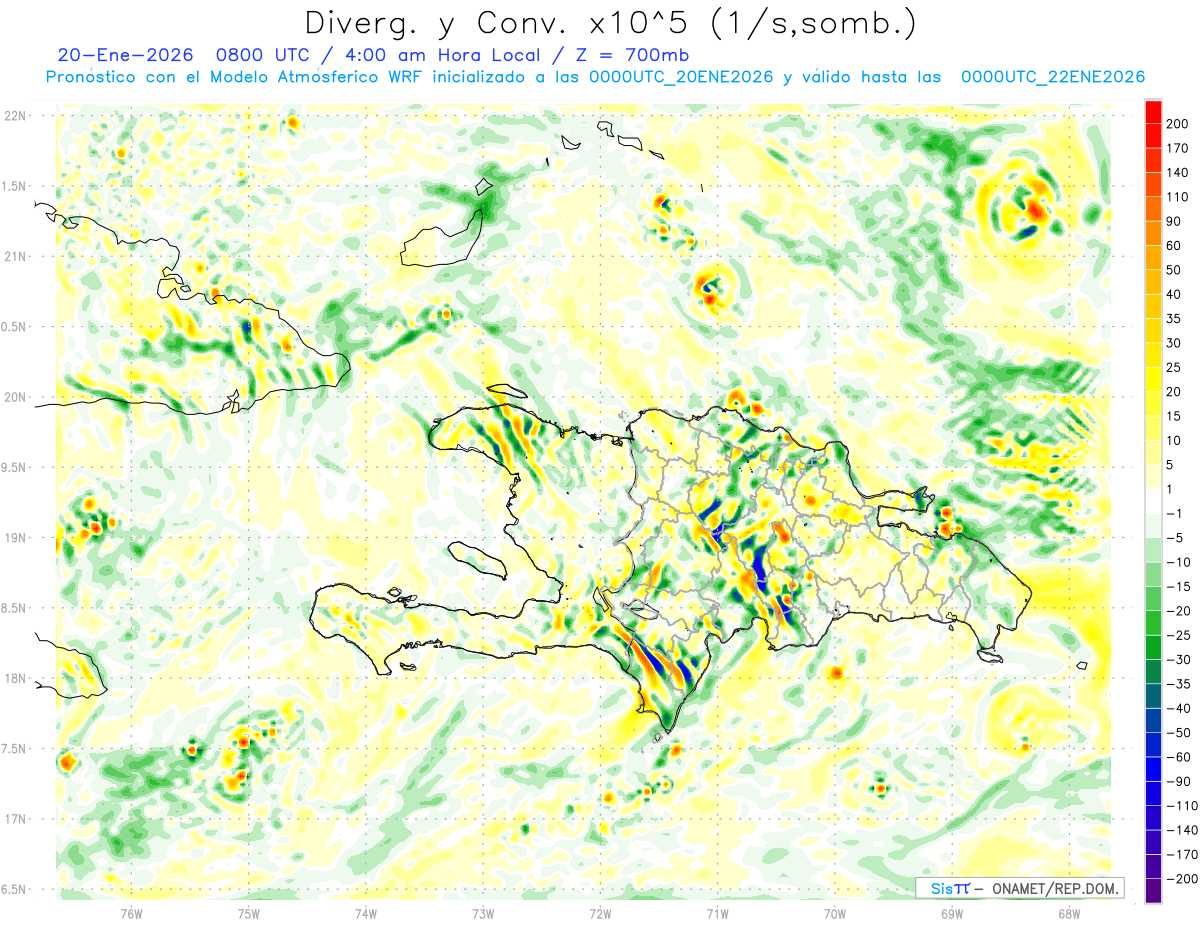Viewport: 1200px width, 927px height.
Task: Click the '110' color bar value
Action: point(1177,197)
